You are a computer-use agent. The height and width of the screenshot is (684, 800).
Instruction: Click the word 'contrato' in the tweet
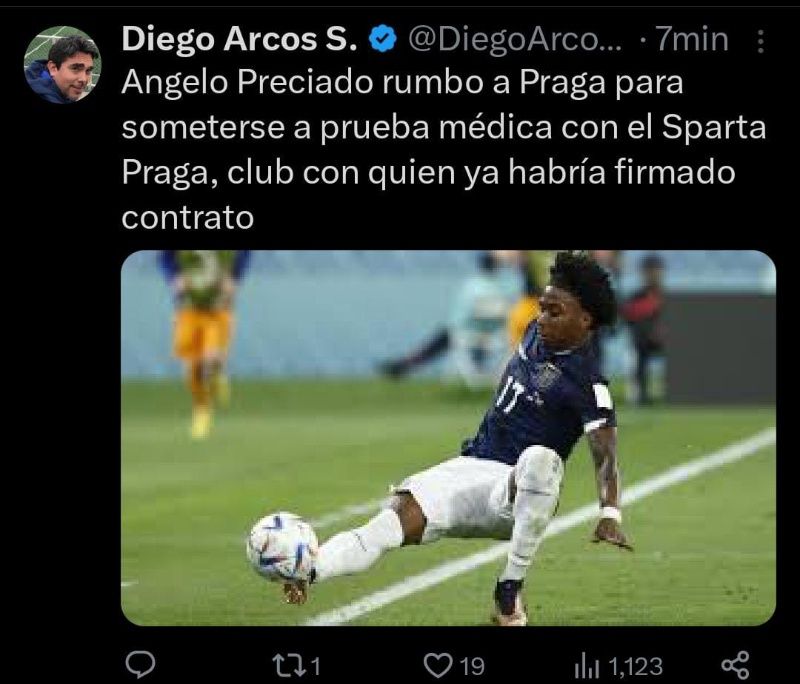click(x=188, y=218)
